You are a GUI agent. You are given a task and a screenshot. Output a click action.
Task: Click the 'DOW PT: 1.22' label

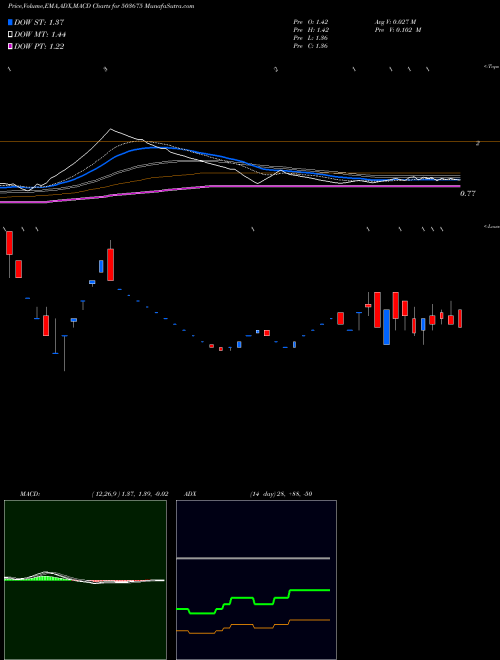(39, 47)
